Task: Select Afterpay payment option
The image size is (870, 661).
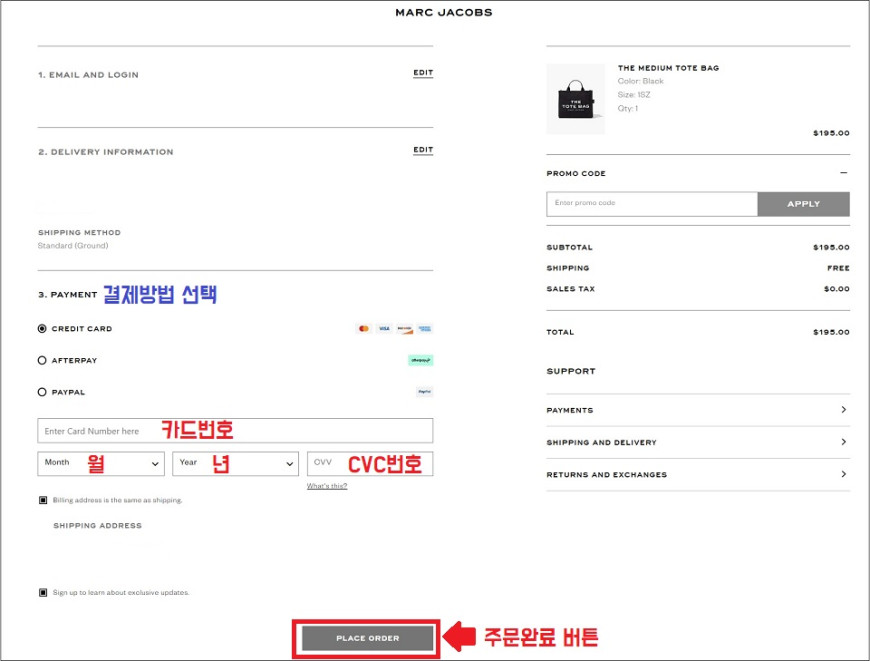Action: 42,360
